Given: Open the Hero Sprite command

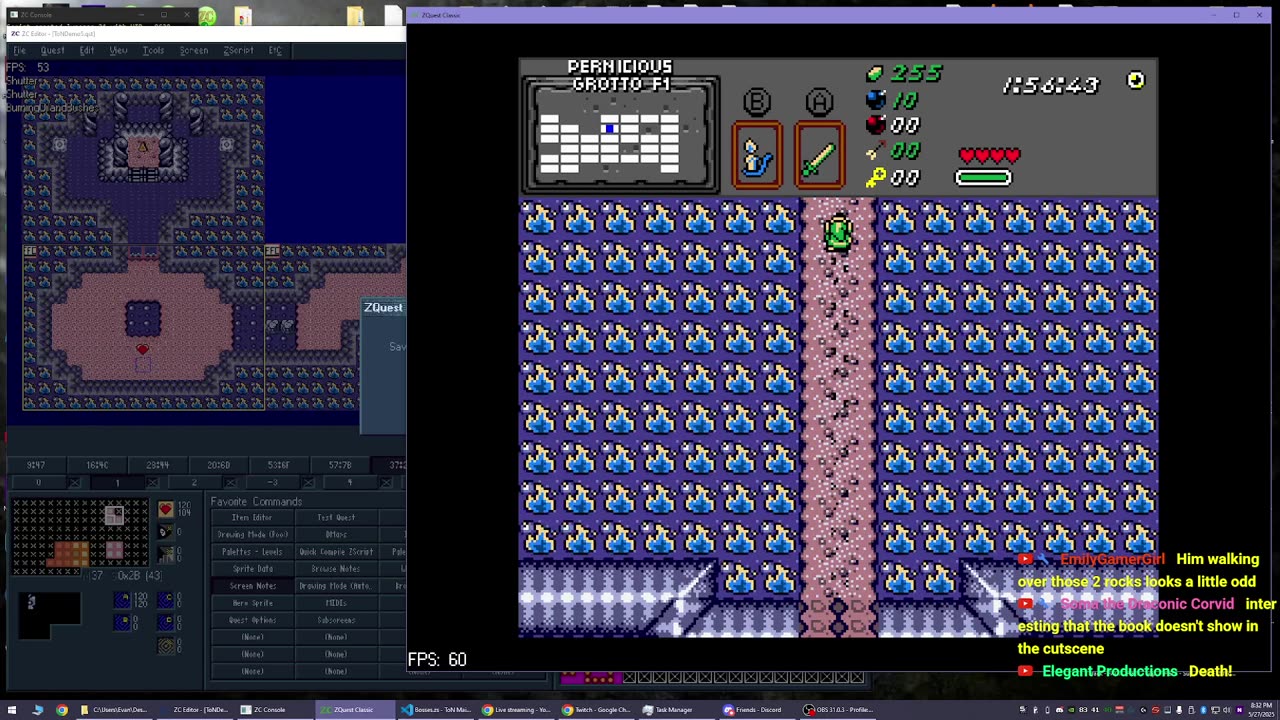Looking at the screenshot, I should pyautogui.click(x=252, y=603).
